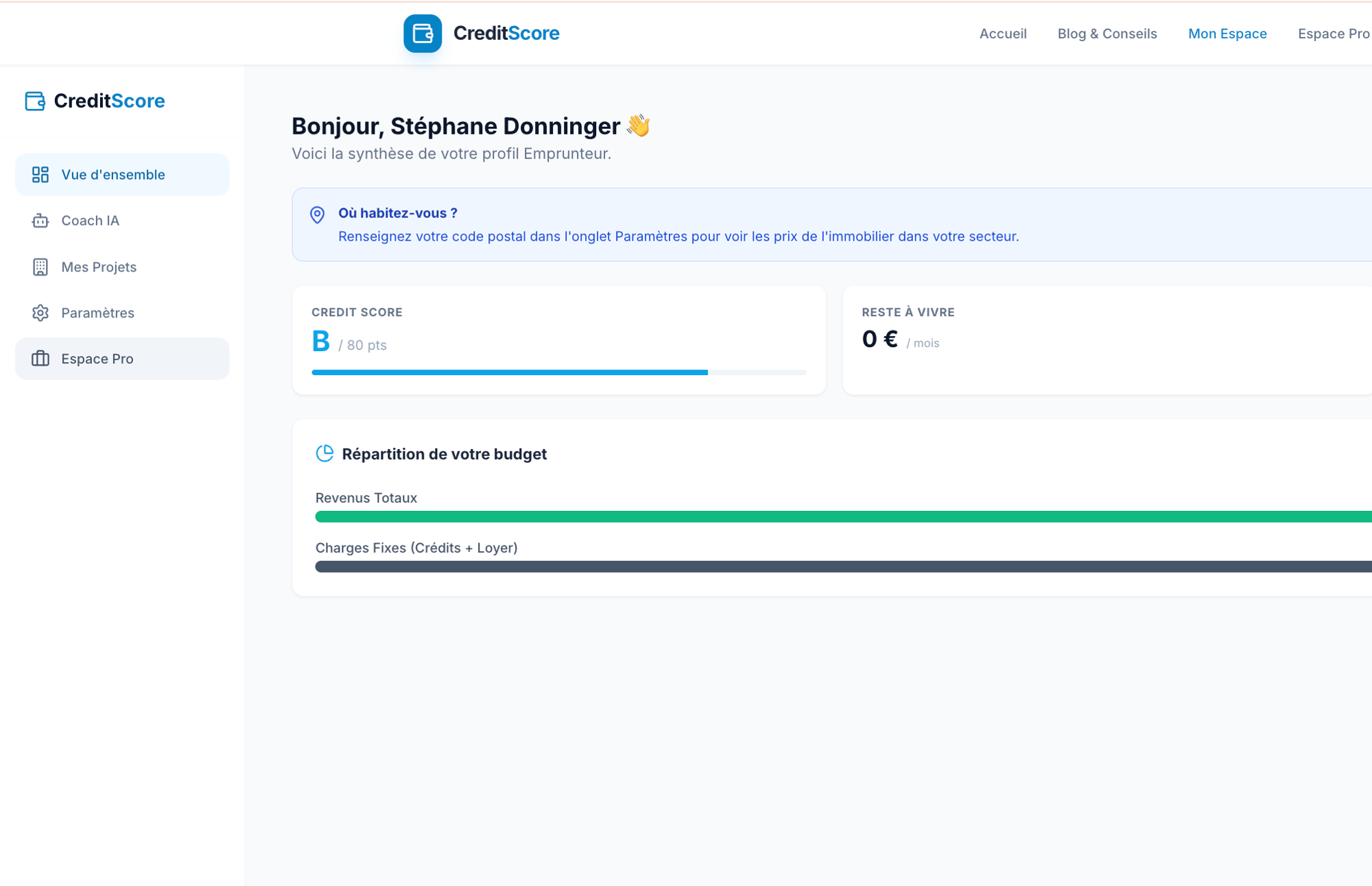This screenshot has width=1372, height=886.
Task: Go to Espace Pro in top navigation
Action: pos(1333,34)
